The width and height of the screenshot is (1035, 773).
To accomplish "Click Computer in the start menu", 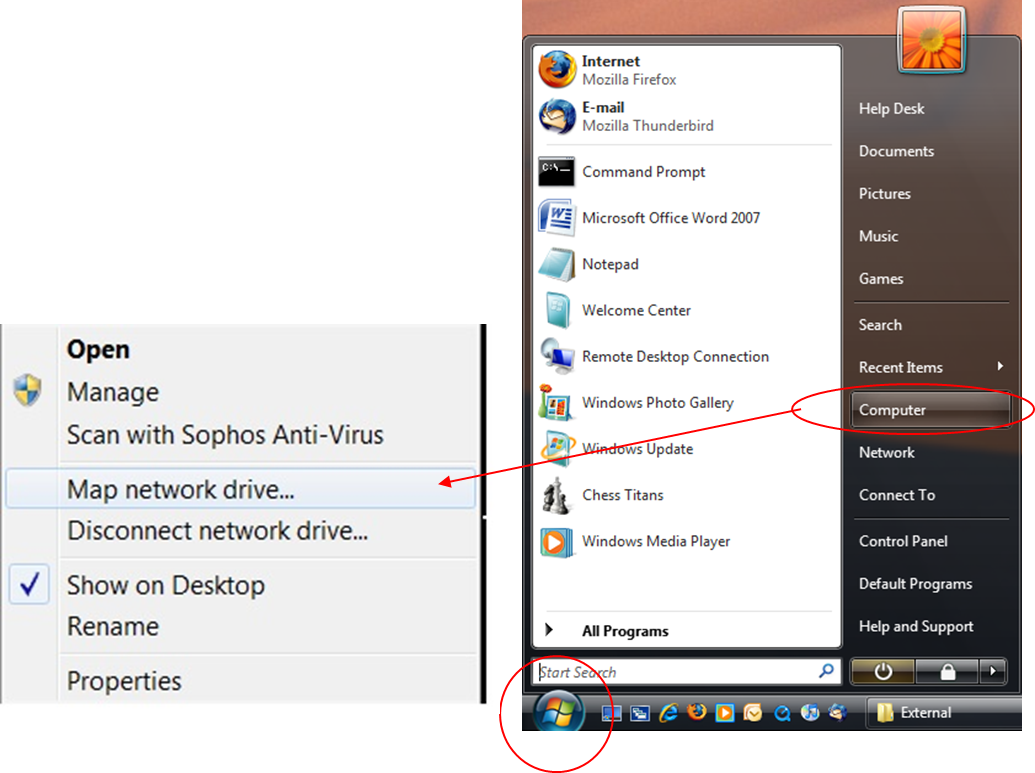I will (x=930, y=410).
